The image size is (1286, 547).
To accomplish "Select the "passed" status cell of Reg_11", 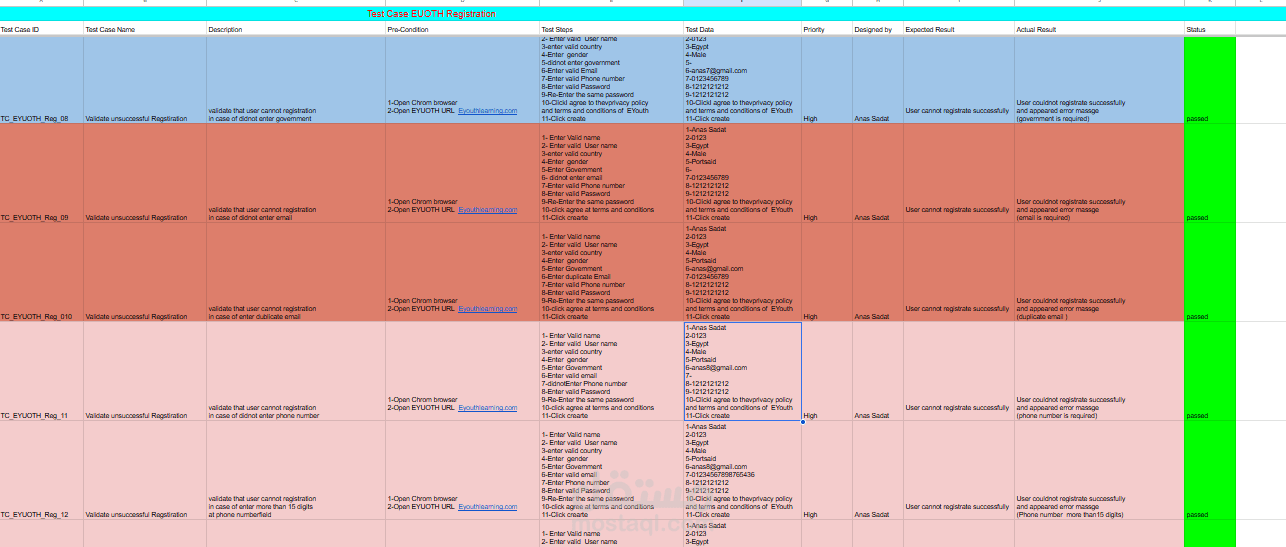I will 1210,372.
